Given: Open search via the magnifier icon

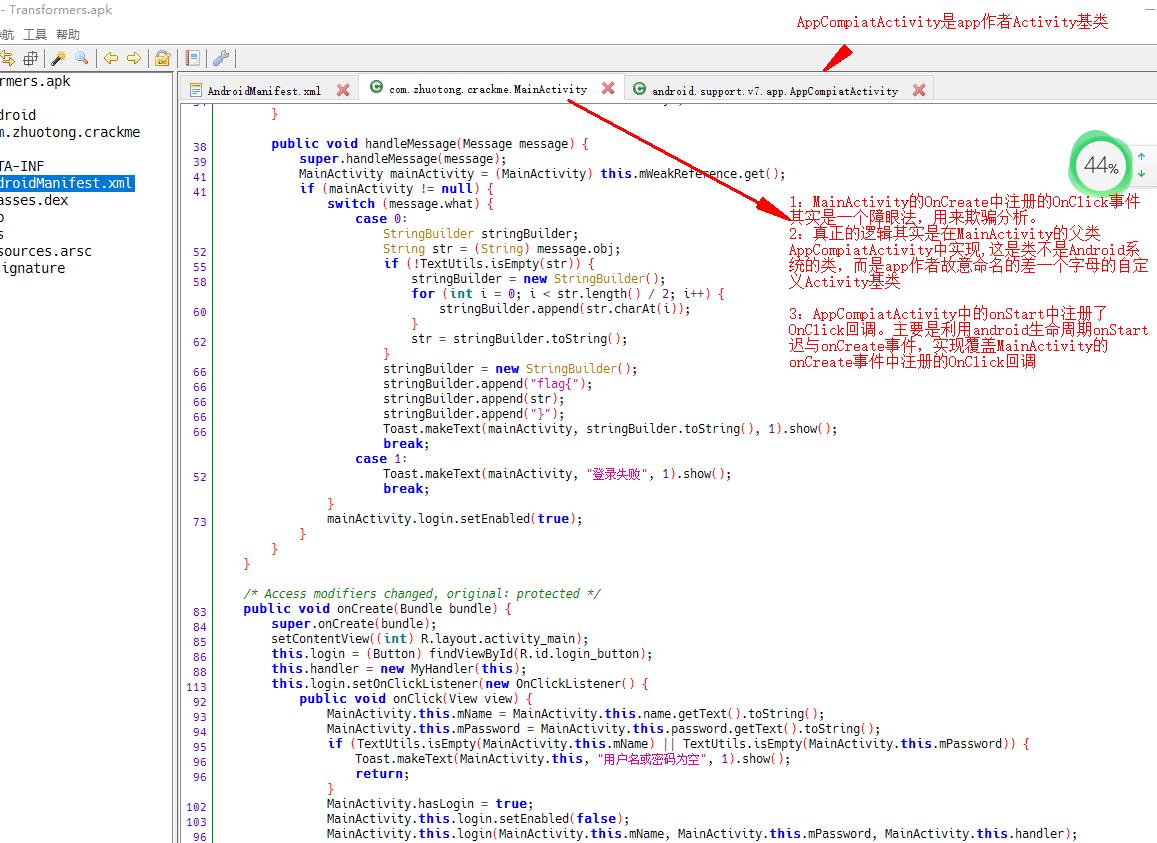Looking at the screenshot, I should tap(79, 58).
